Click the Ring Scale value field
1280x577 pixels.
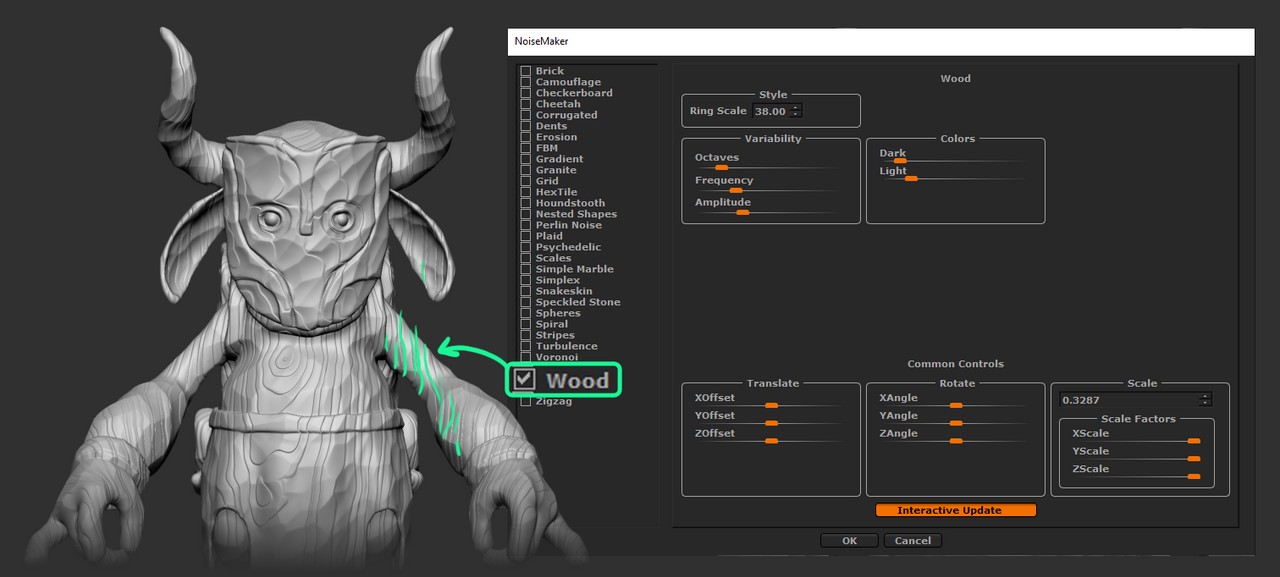point(771,111)
